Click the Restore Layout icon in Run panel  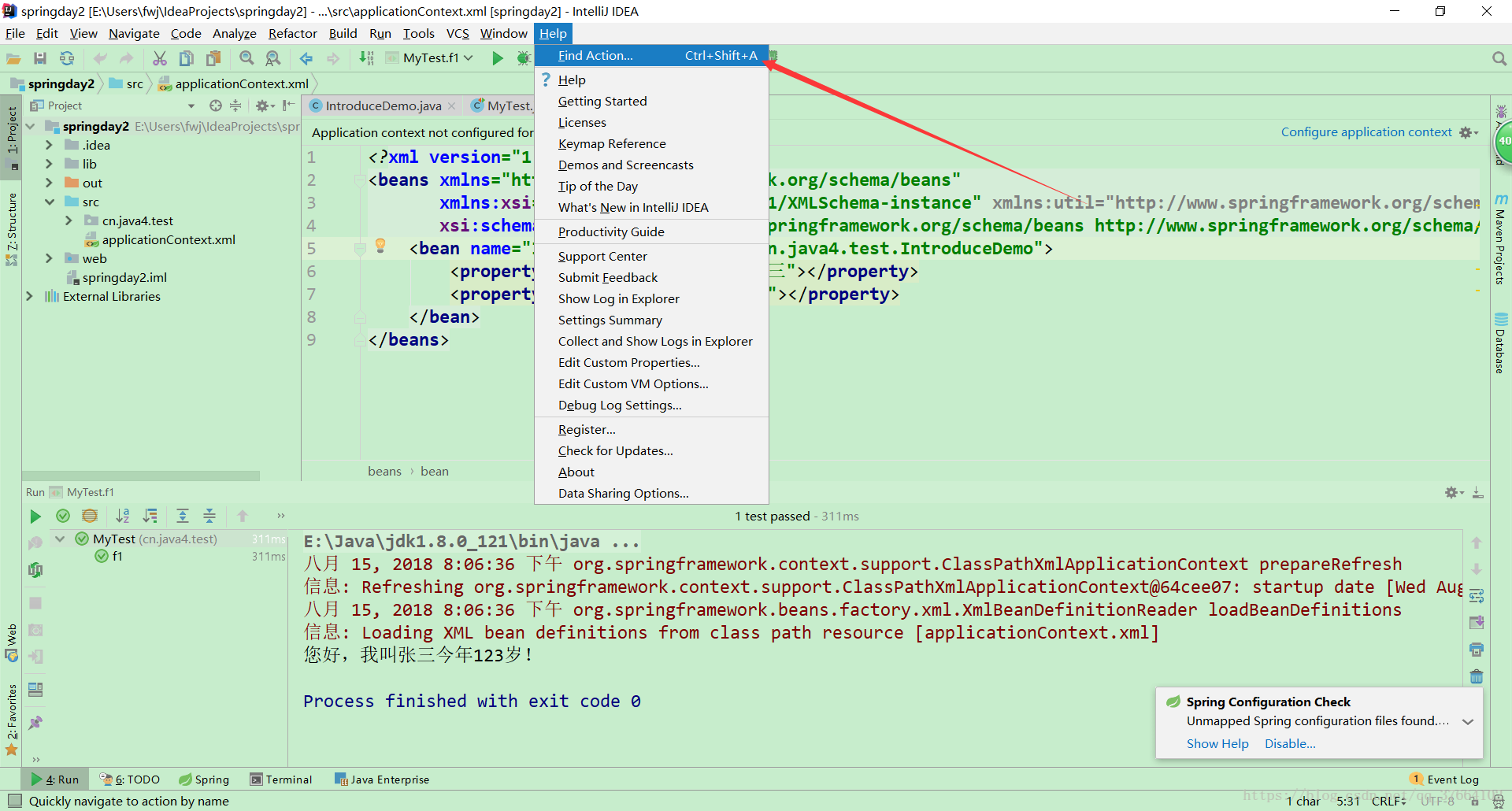tap(35, 690)
